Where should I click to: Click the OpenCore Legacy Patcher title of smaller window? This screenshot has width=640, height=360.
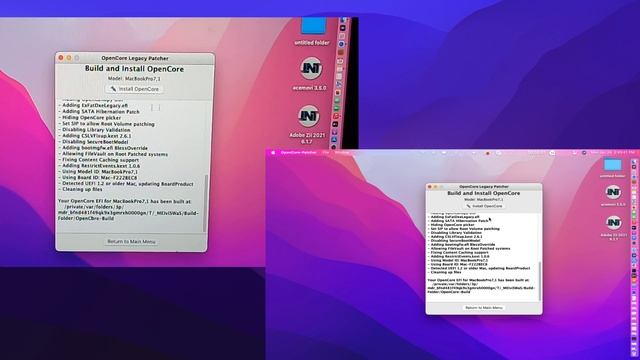pyautogui.click(x=484, y=187)
